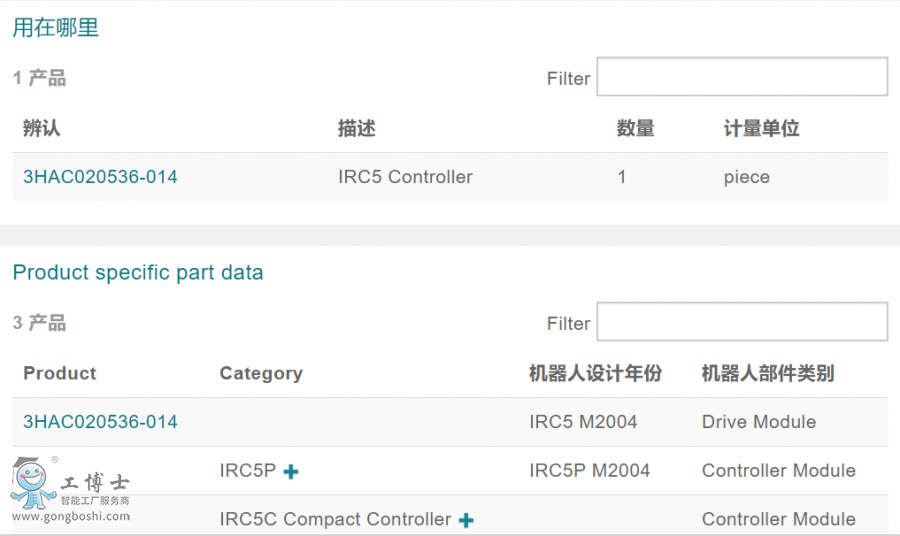Focus the Filter field under 用在哪里

[x=742, y=77]
